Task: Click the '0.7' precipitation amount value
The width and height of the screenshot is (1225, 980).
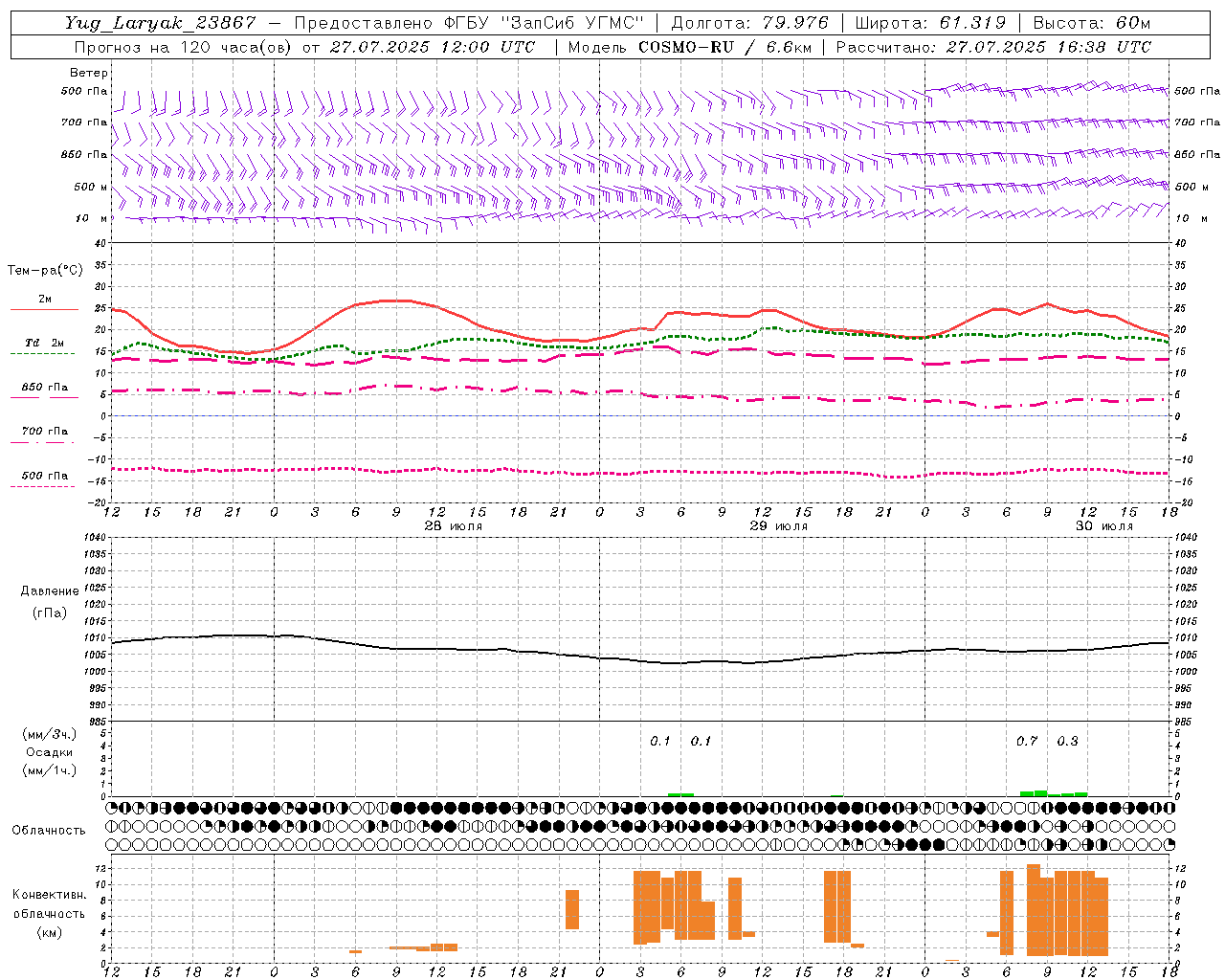Action: point(1027,741)
